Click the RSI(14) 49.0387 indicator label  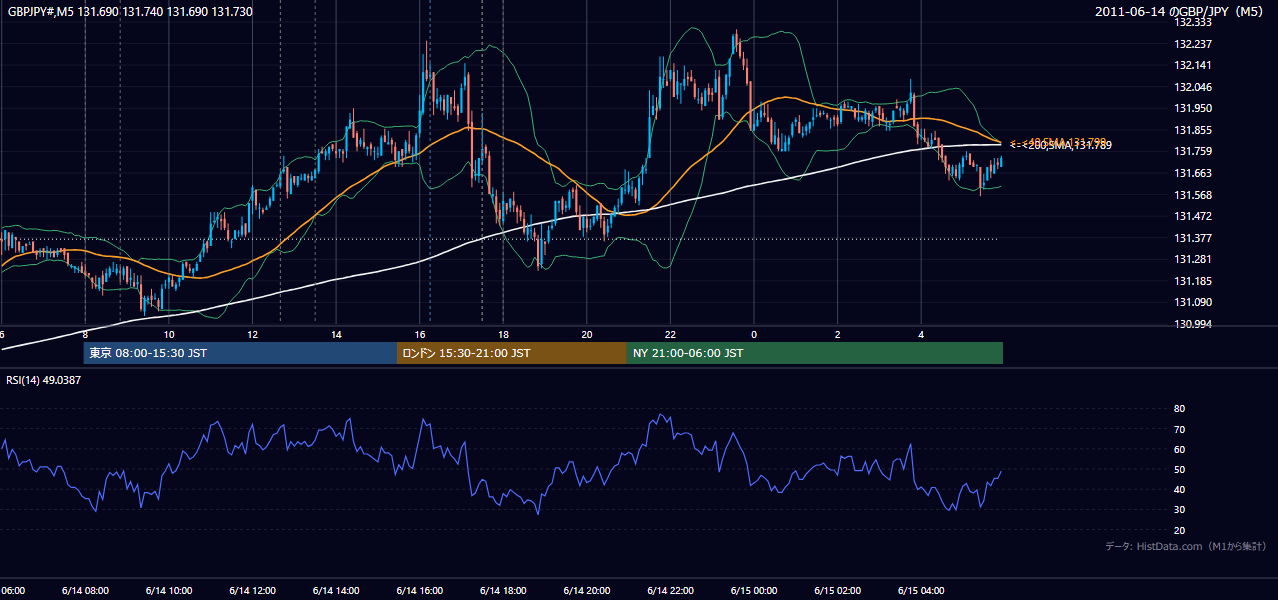[x=44, y=380]
